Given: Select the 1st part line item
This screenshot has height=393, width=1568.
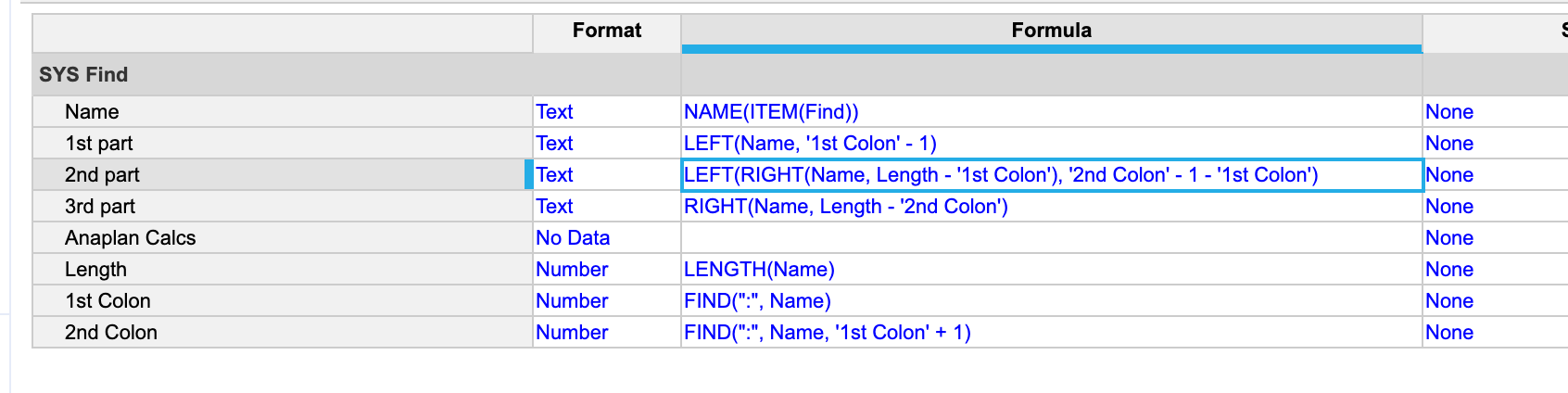Looking at the screenshot, I should click(283, 143).
